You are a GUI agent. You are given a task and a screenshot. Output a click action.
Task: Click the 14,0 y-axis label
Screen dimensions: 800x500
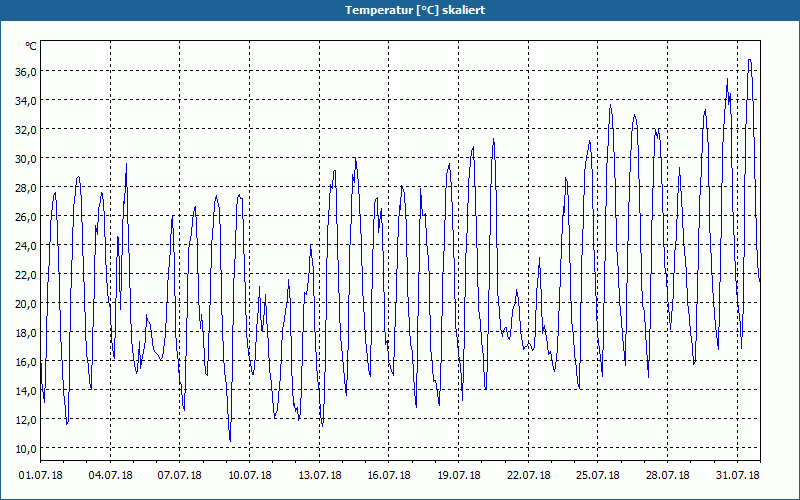[x=26, y=391]
